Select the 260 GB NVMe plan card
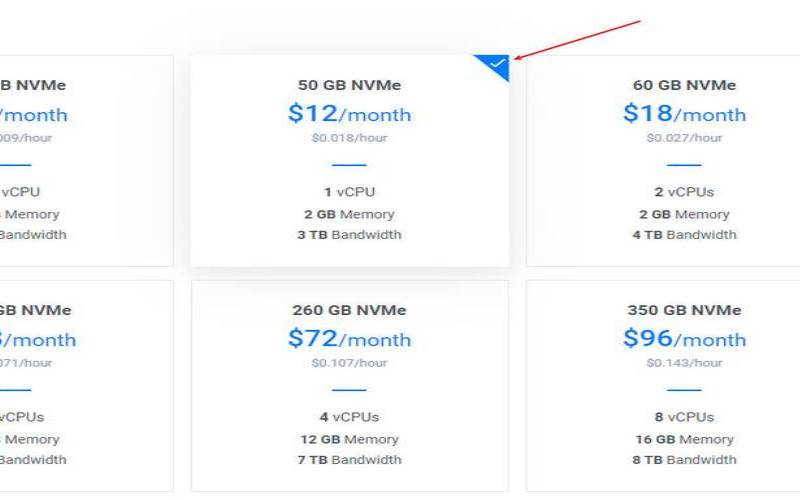Screen dimensions: 800x500 (x=349, y=386)
